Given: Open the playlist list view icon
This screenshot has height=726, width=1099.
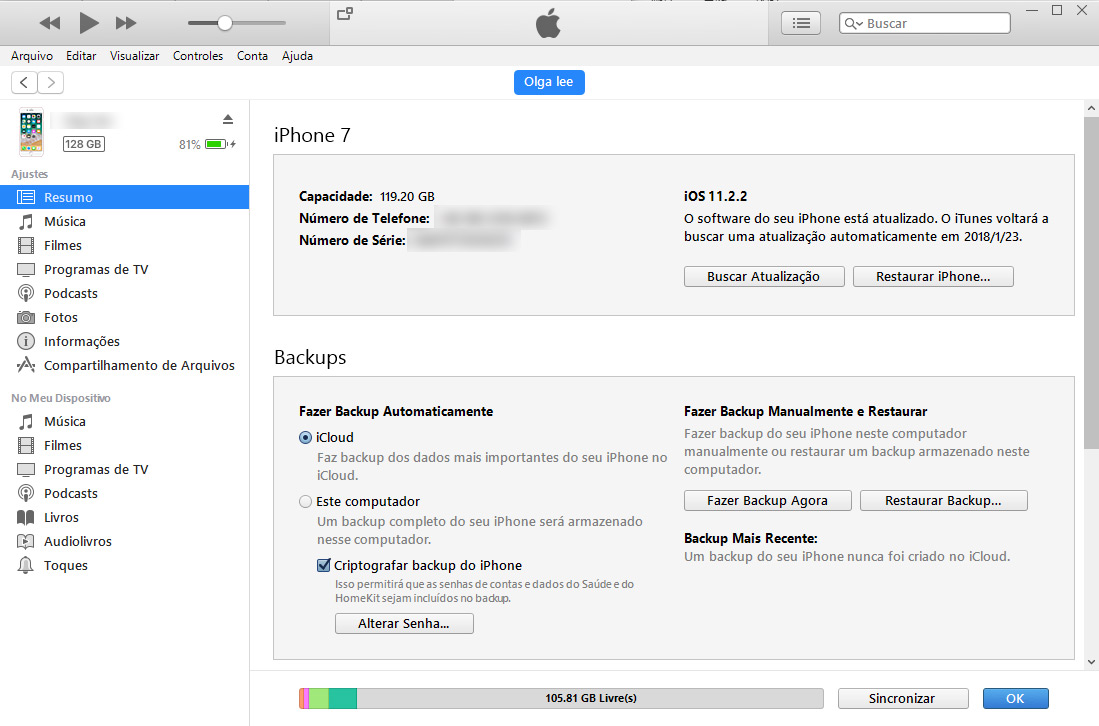Looking at the screenshot, I should (x=800, y=22).
